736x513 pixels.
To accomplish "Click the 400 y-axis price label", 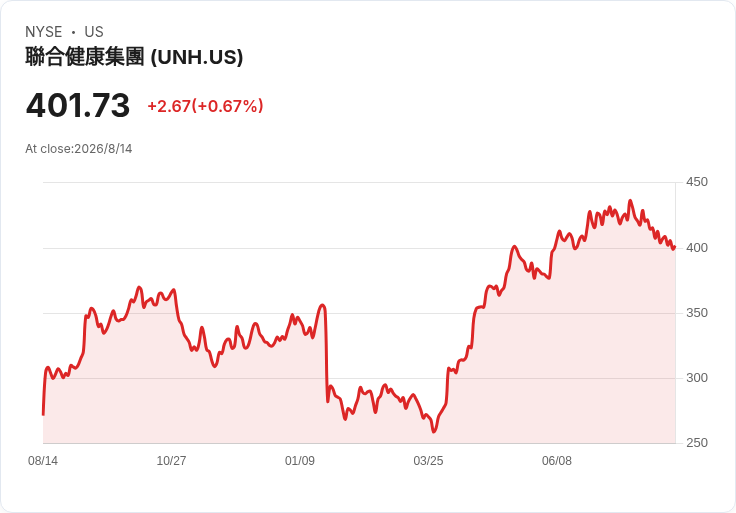I will (697, 248).
